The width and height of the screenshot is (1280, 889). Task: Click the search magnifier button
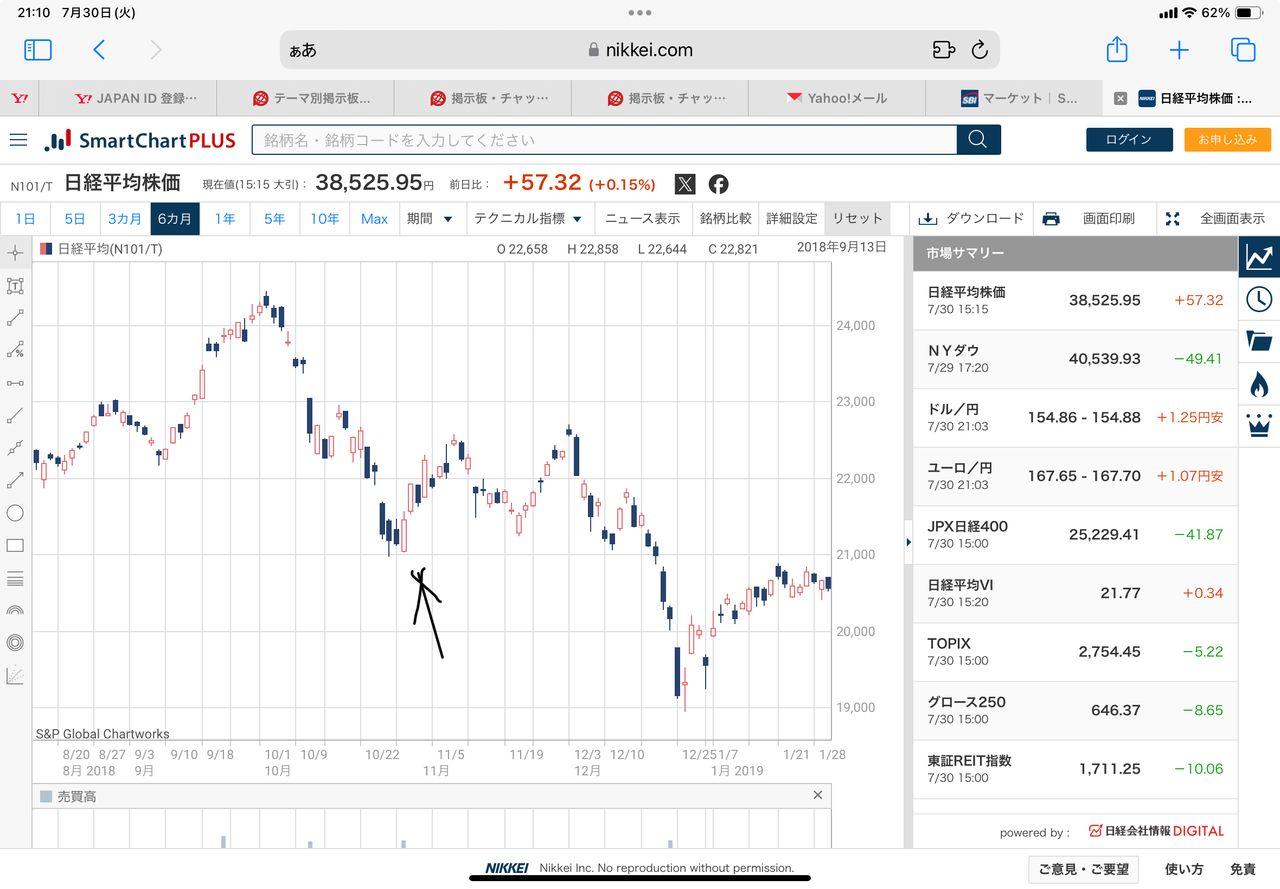tap(978, 140)
